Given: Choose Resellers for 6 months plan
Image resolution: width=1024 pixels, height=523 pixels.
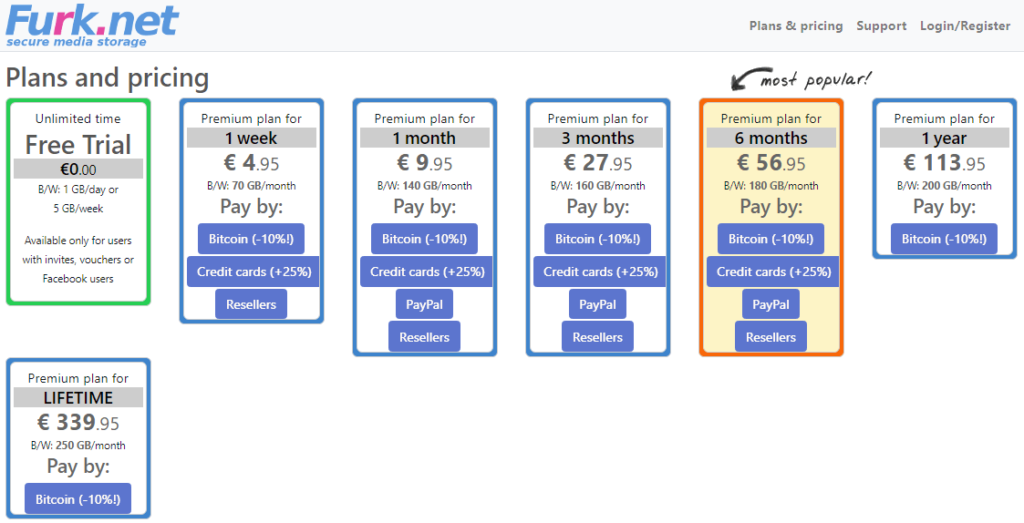Looking at the screenshot, I should (x=771, y=337).
